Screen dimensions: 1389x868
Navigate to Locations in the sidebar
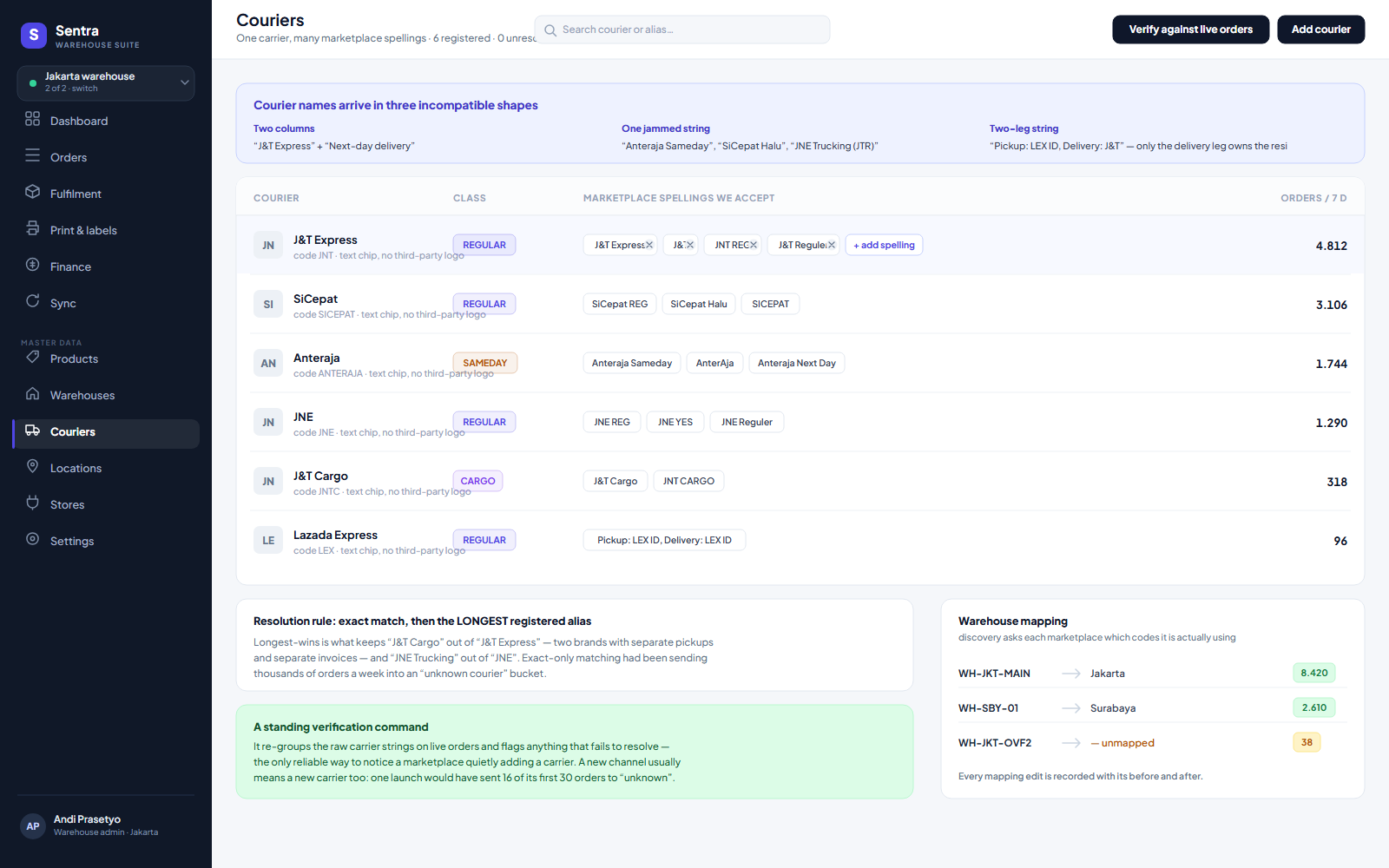106,468
